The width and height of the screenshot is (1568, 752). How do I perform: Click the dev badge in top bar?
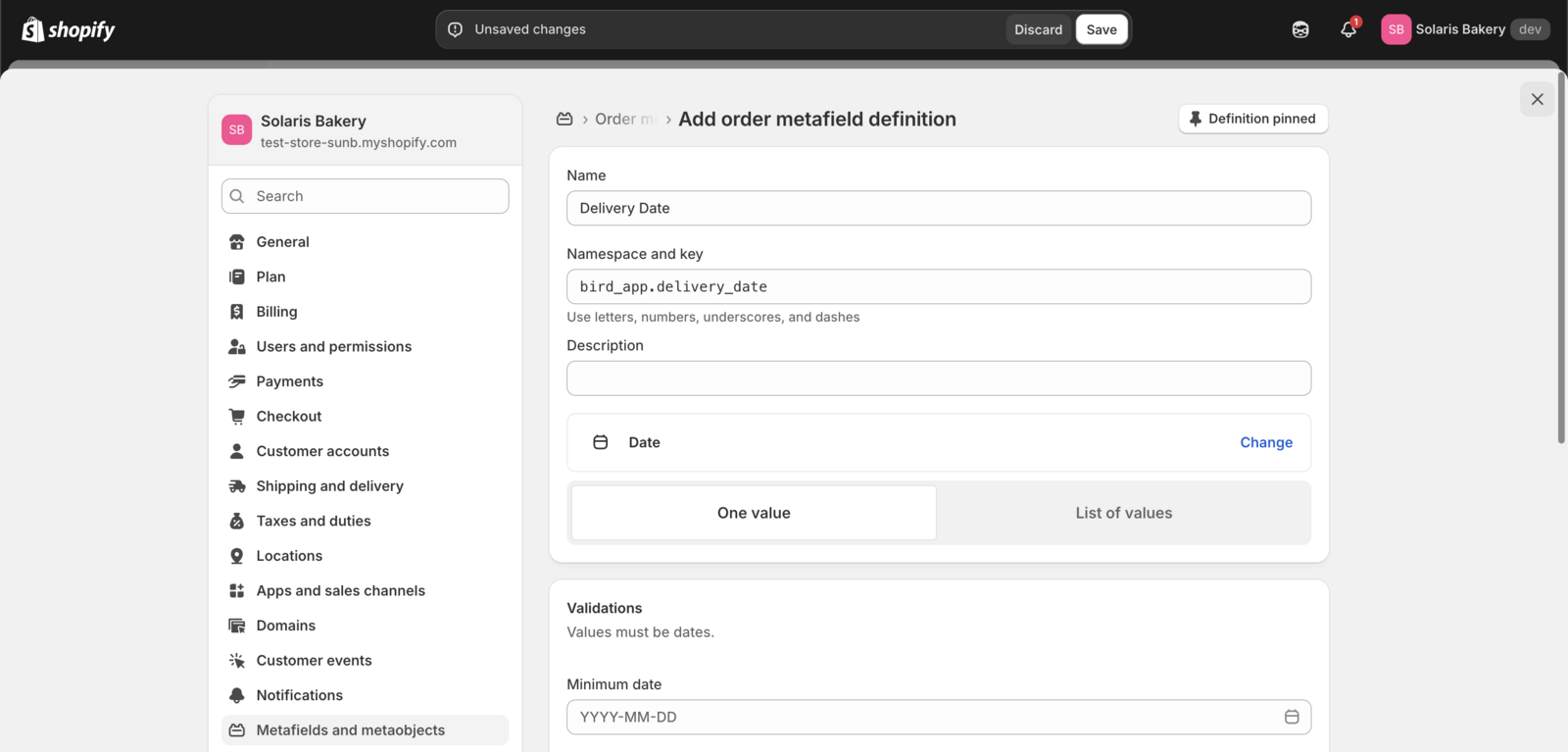(1530, 29)
